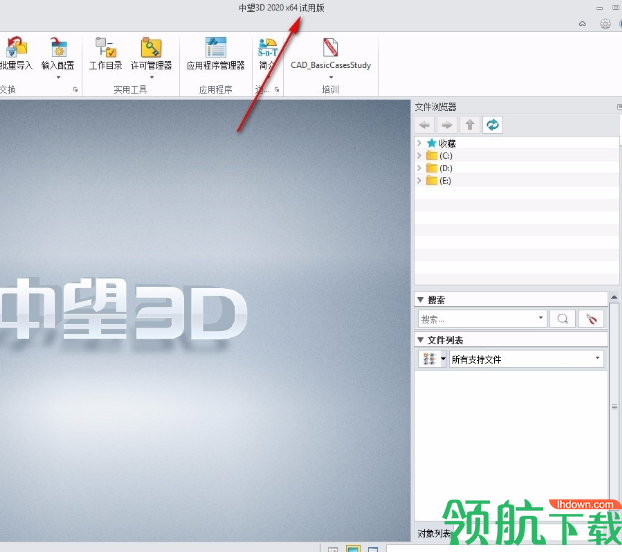Screen dimensions: 622x552
Task: Click the 对象列表 object list tab
Action: click(434, 533)
